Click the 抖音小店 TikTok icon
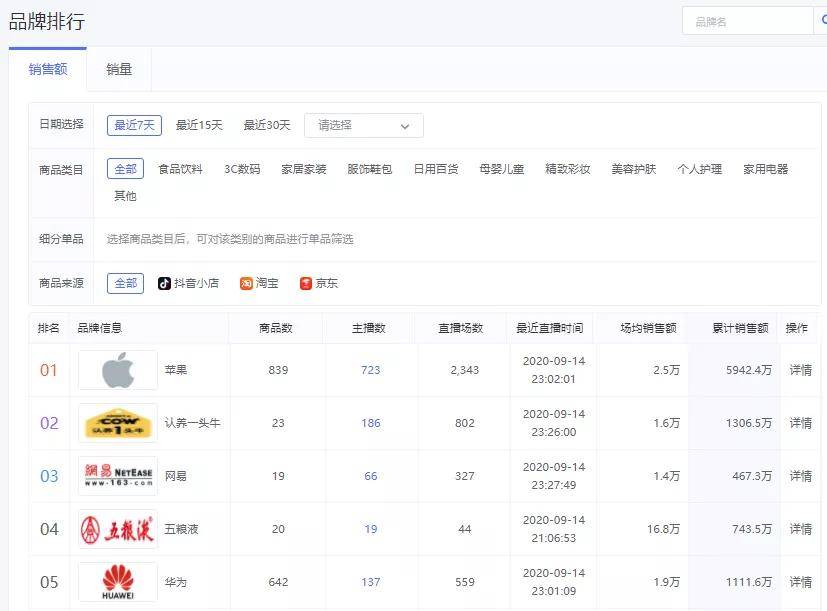827x611 pixels. click(164, 283)
